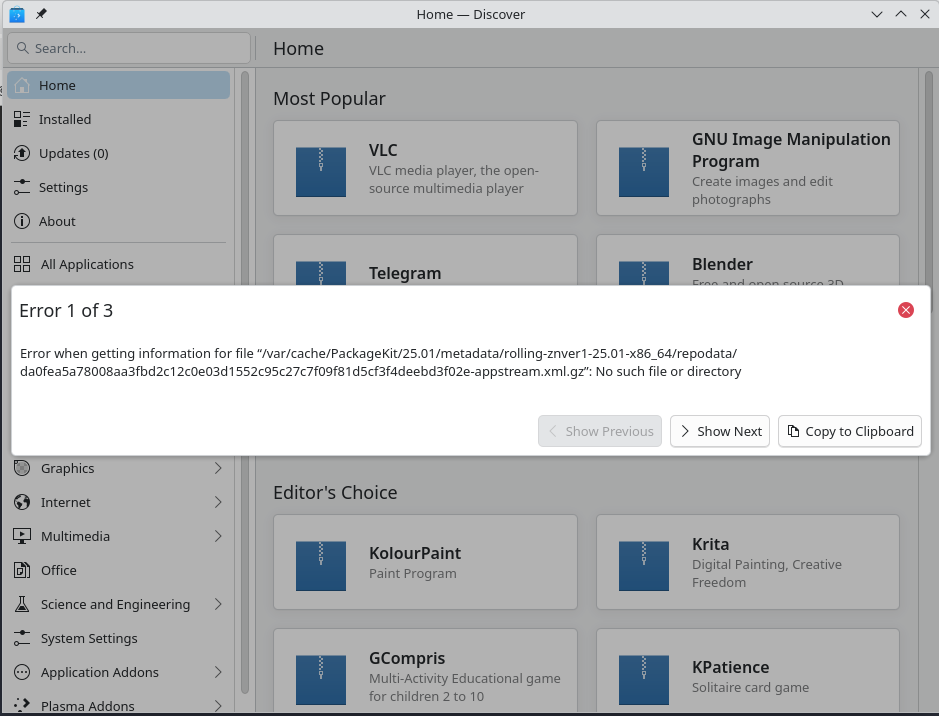The width and height of the screenshot is (939, 716).
Task: Expand the Graphics category chevron
Action: coord(218,468)
